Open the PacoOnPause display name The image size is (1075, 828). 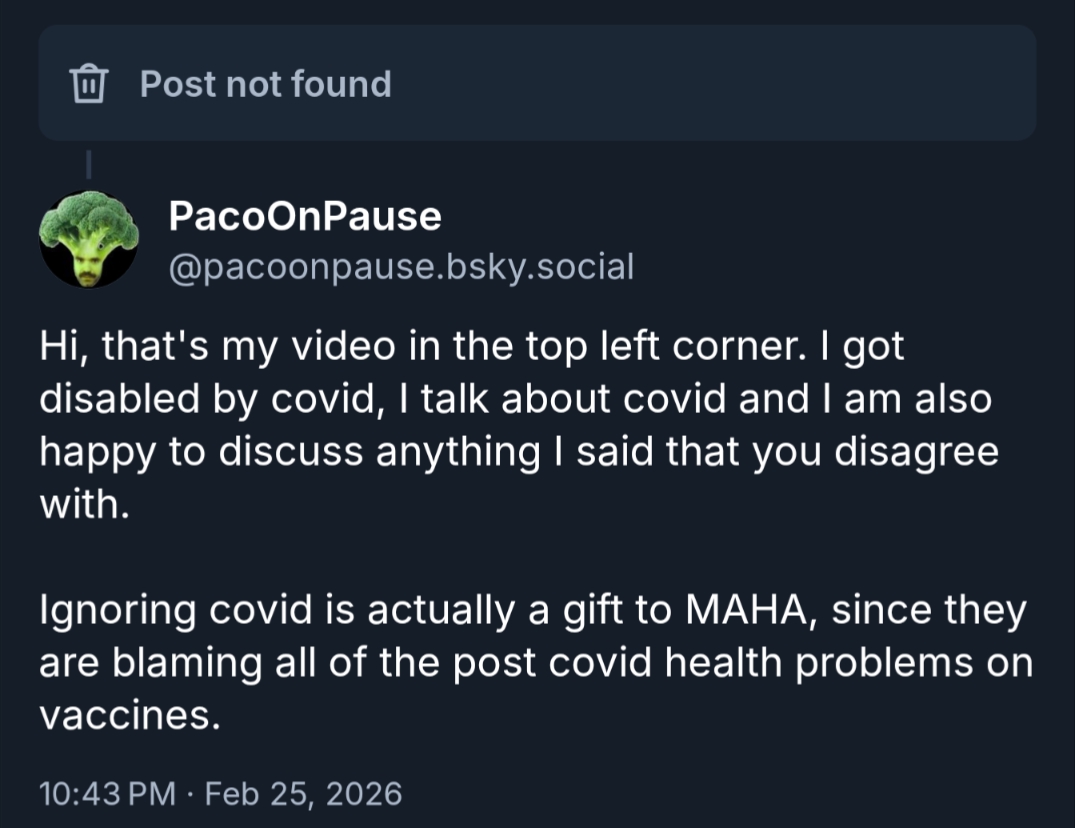304,216
